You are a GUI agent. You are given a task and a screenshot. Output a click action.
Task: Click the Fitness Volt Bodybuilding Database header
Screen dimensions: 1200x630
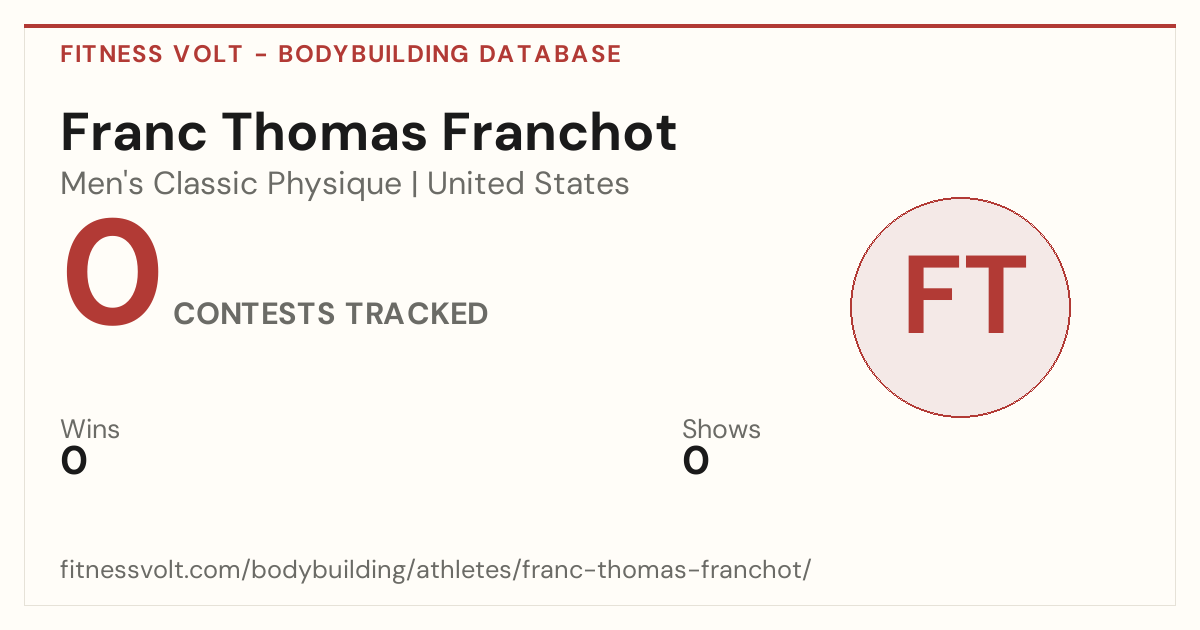click(341, 54)
